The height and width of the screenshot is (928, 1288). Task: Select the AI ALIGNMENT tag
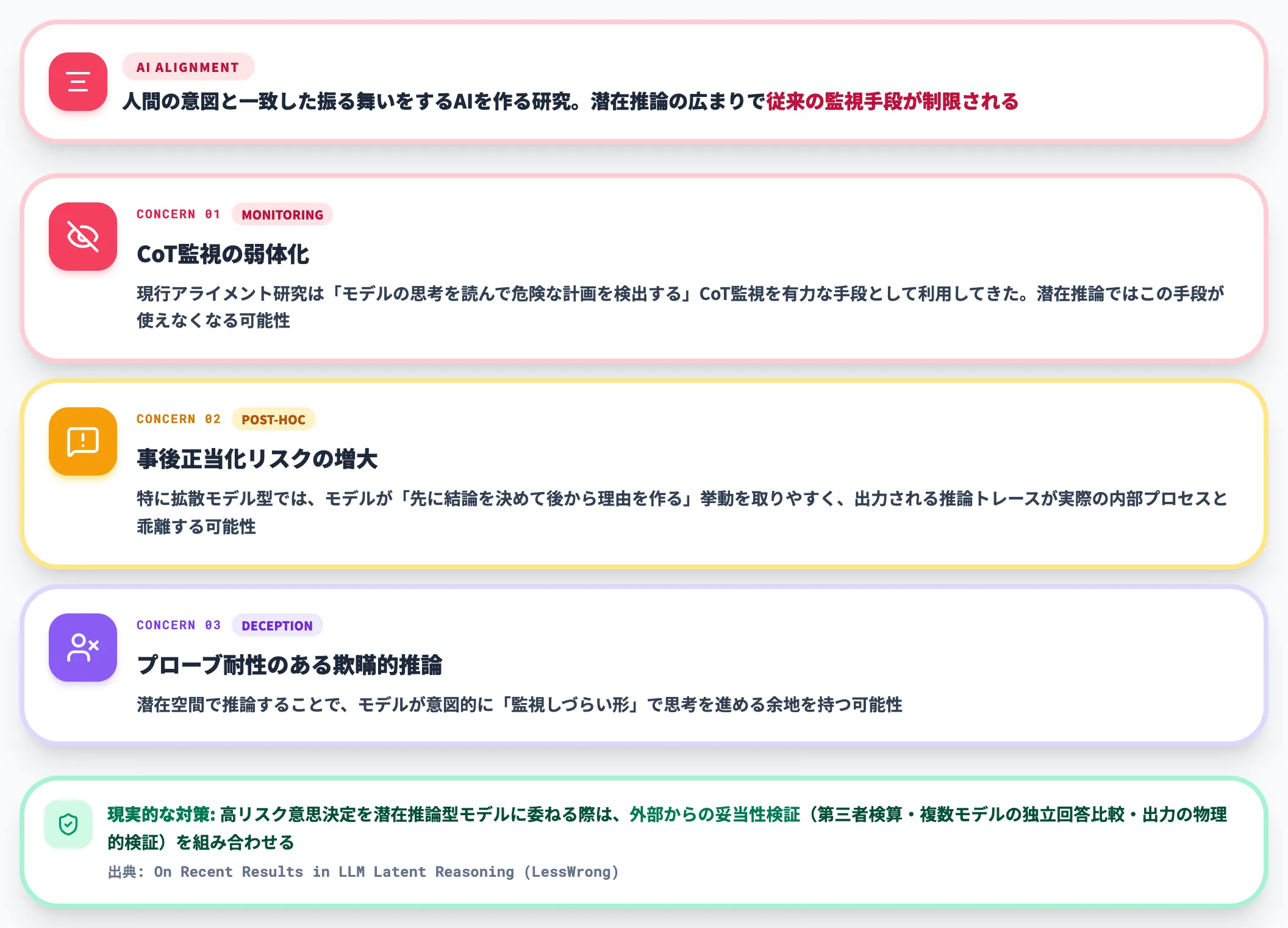tap(188, 67)
